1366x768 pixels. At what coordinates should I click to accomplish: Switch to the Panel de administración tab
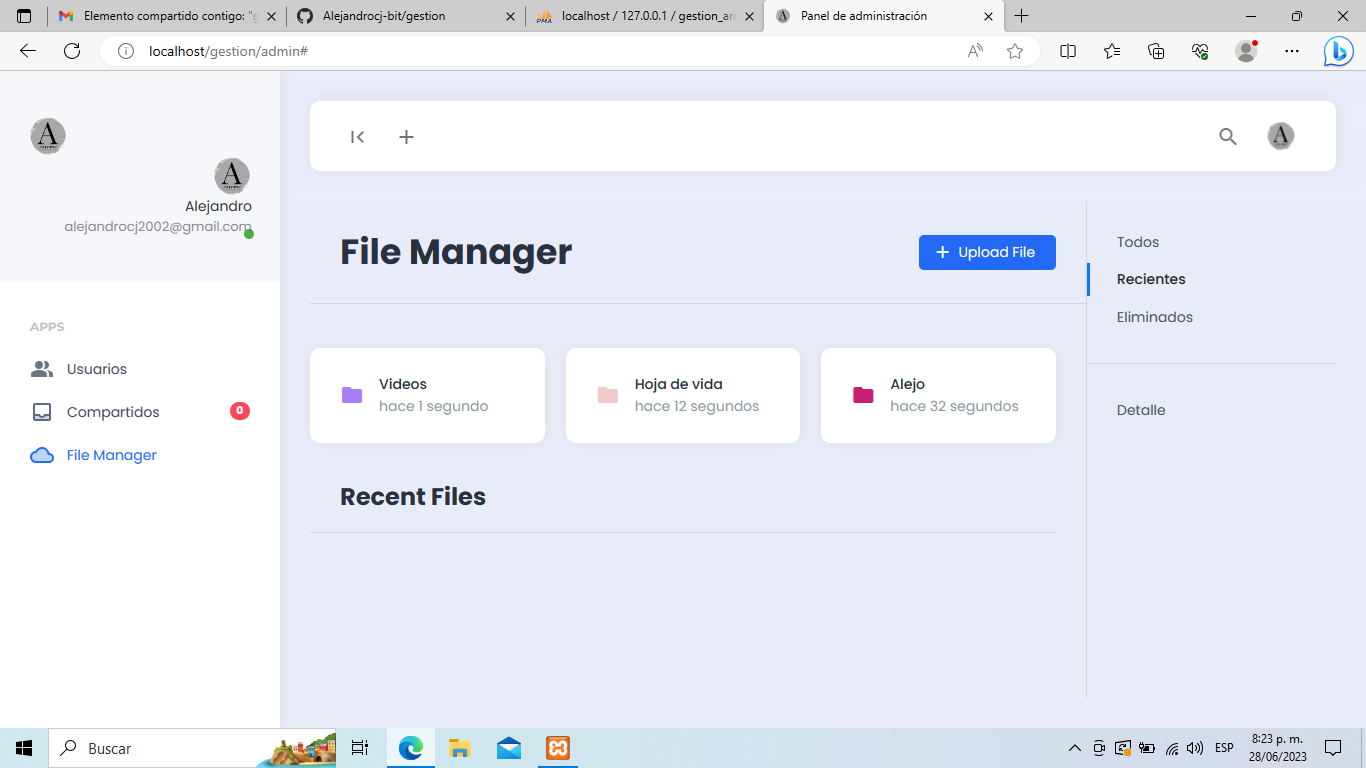click(880, 16)
